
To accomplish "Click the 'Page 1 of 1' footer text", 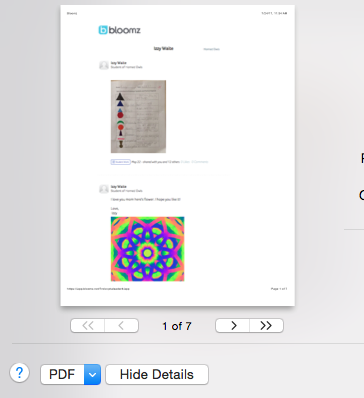I will coord(279,289).
